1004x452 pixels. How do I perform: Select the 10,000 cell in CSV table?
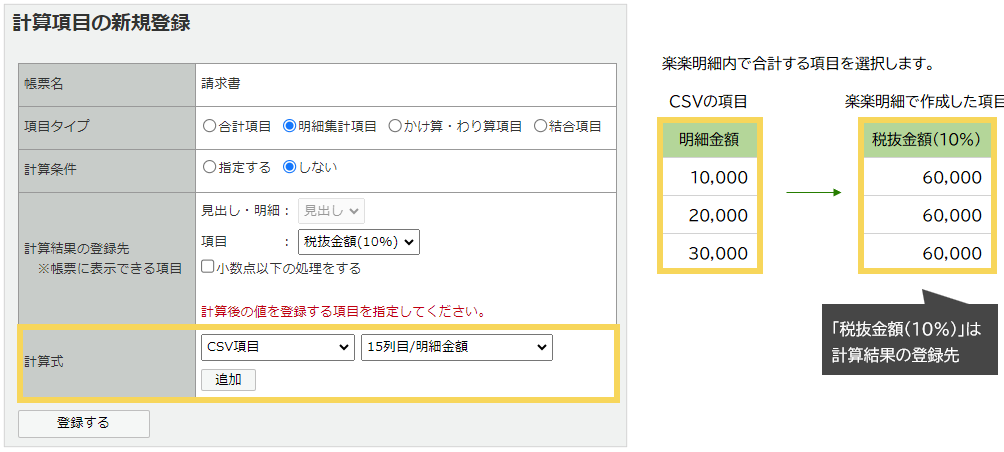coord(709,177)
